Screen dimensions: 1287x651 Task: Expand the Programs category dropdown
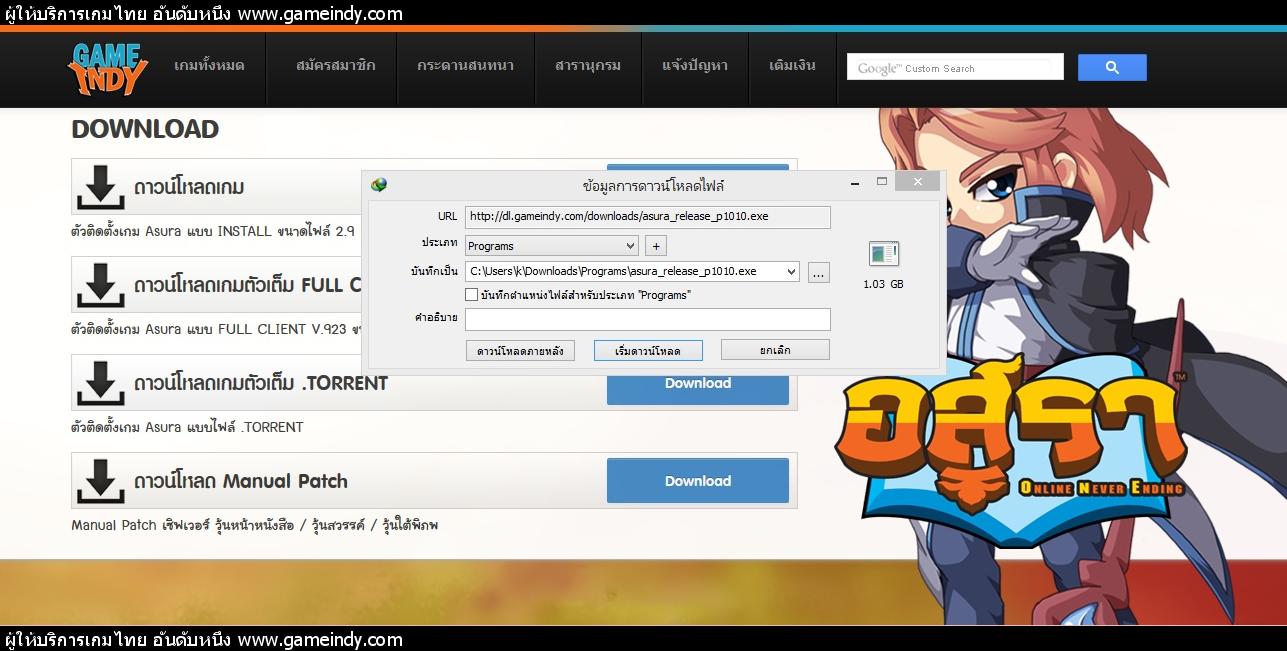click(x=630, y=246)
